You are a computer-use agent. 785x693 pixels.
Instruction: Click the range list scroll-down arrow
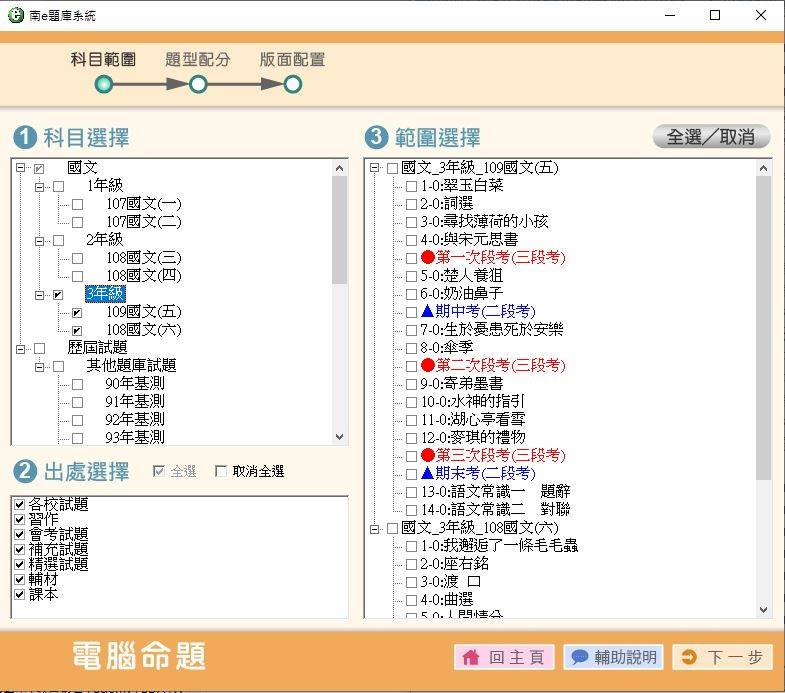(763, 609)
